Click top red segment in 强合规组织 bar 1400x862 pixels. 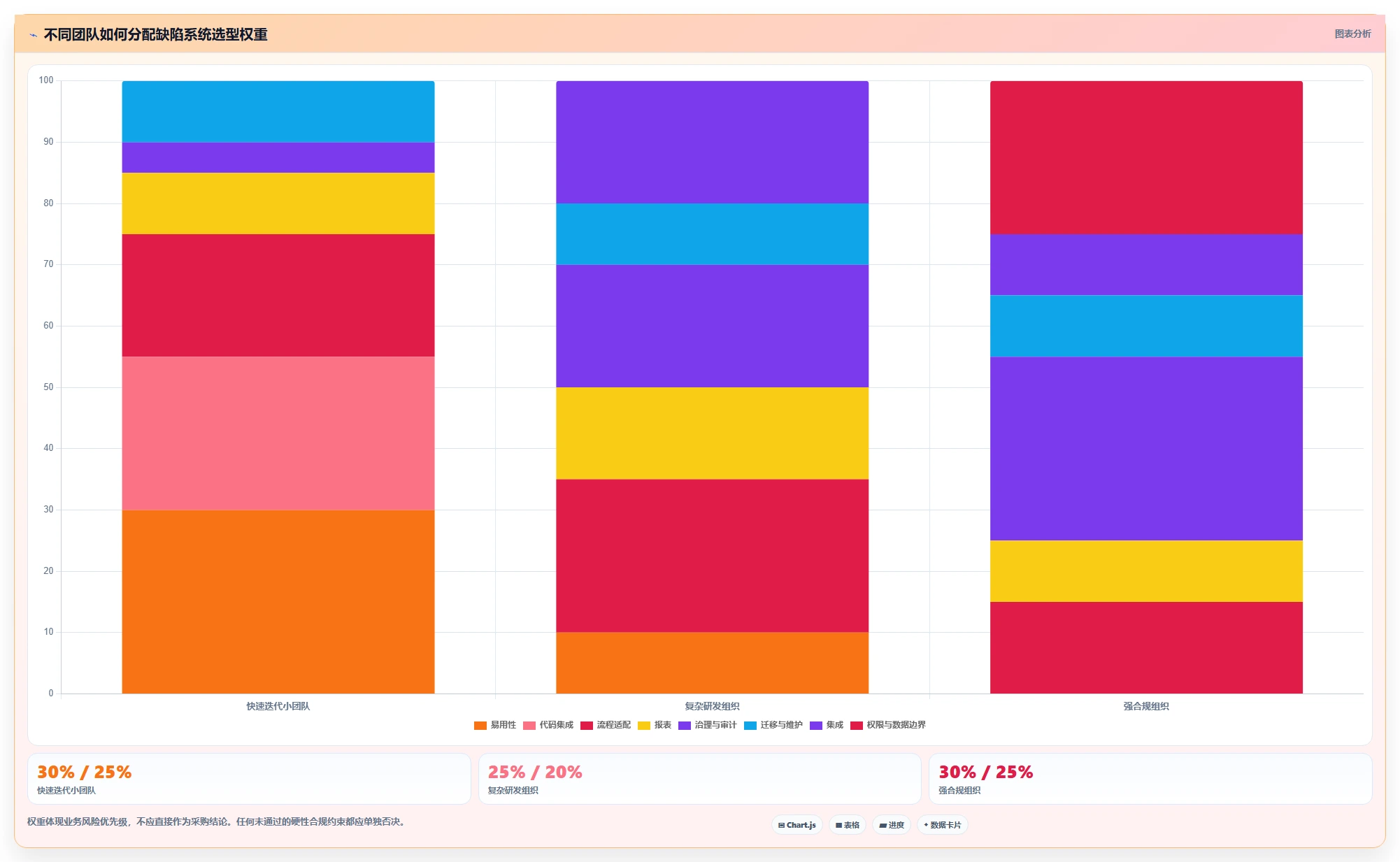click(x=1147, y=157)
